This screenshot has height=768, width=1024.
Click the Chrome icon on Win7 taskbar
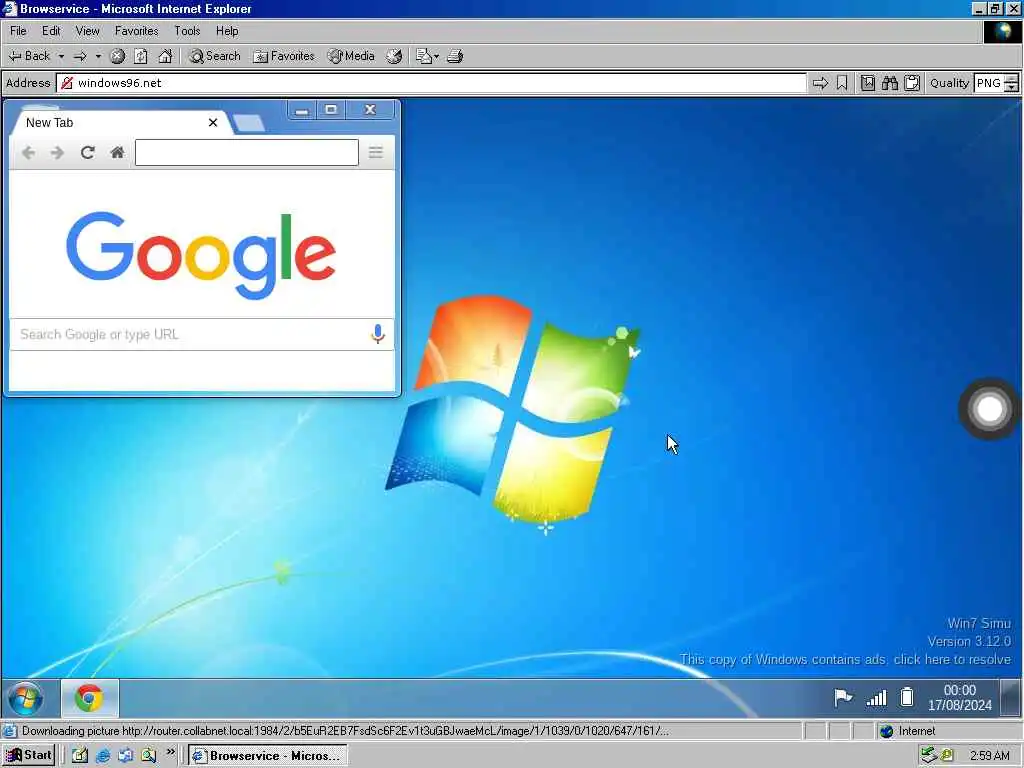coord(89,698)
